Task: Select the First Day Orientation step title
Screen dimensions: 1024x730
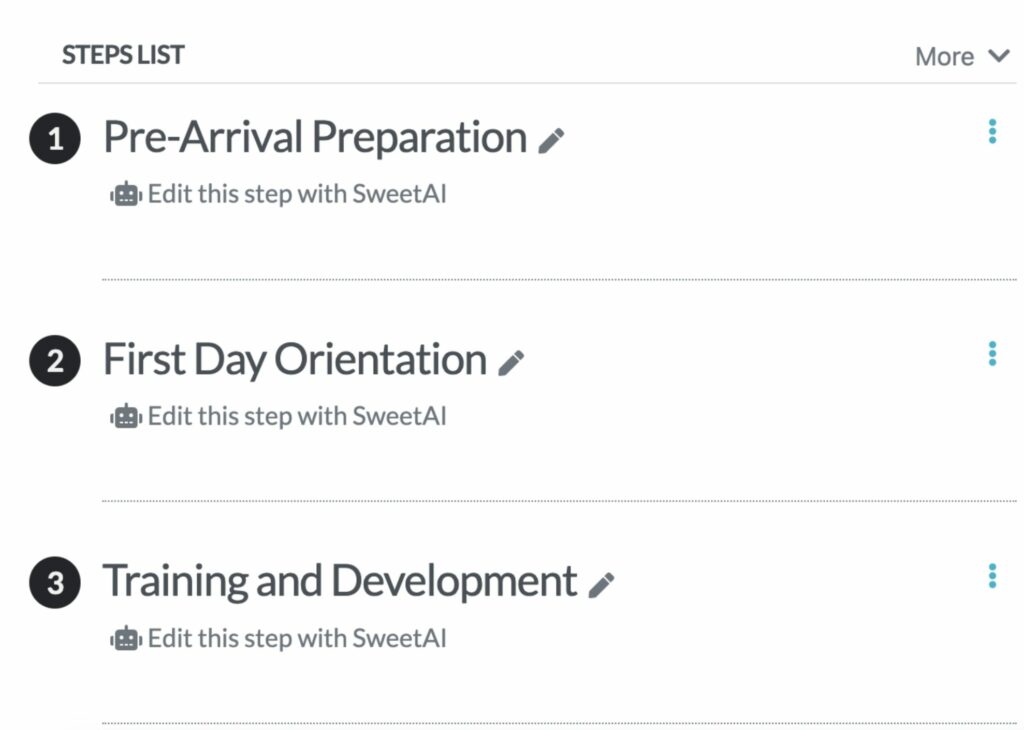Action: click(x=295, y=360)
